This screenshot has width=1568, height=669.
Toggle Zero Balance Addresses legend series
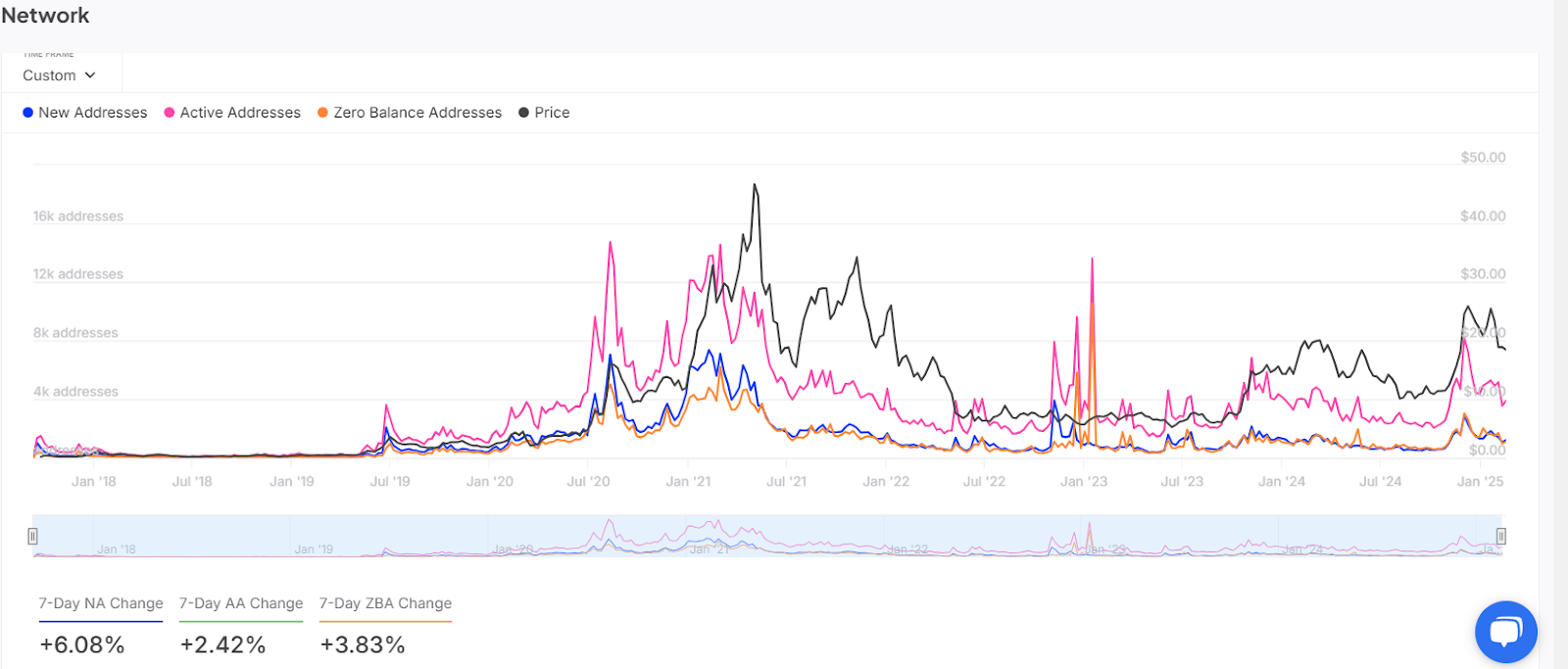click(410, 113)
